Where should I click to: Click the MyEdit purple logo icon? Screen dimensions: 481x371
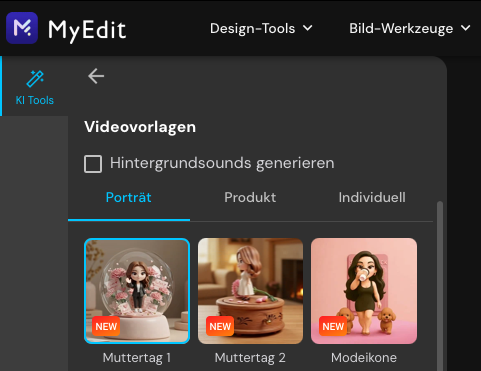[x=22, y=28]
